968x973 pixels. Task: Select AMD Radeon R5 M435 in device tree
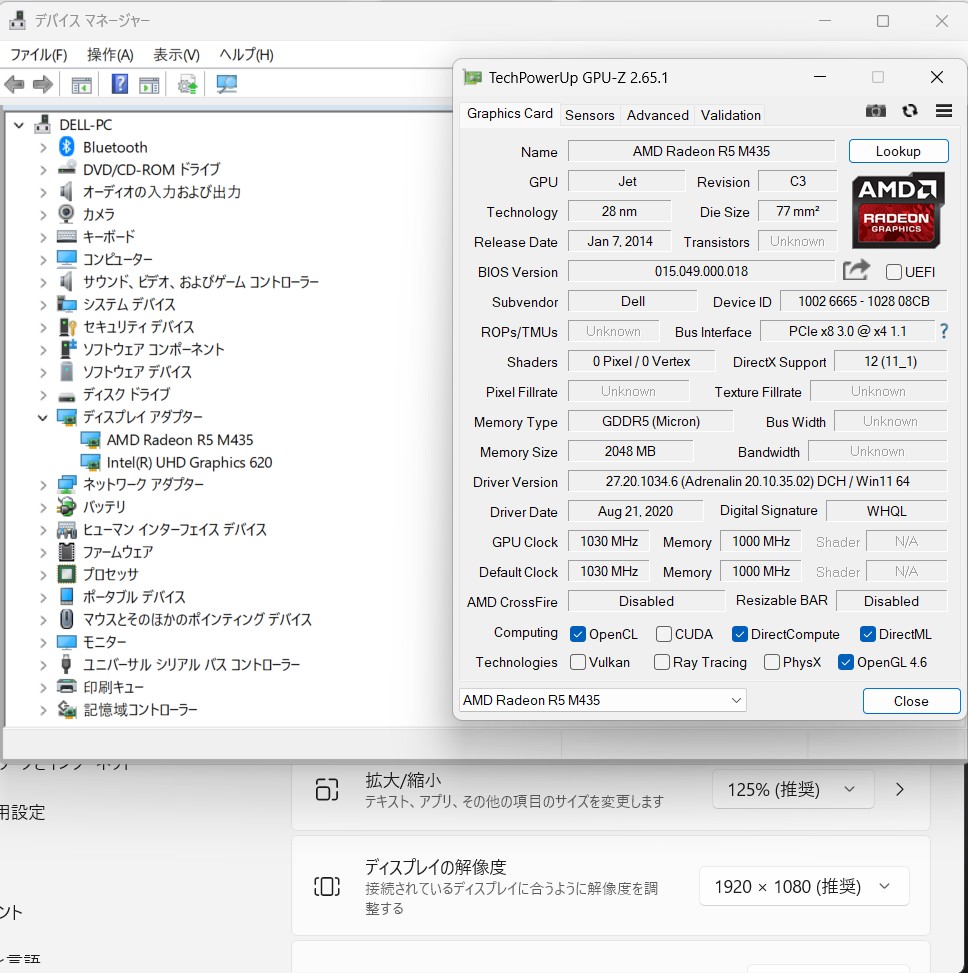click(x=179, y=440)
